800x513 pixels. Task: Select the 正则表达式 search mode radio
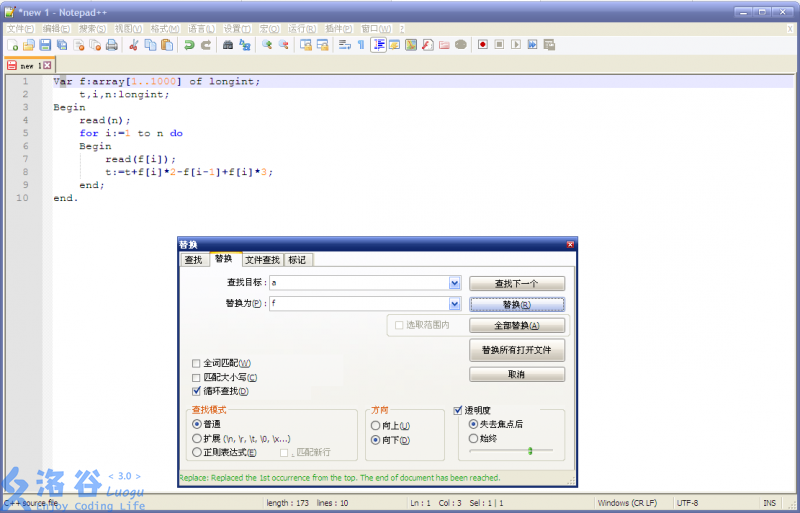point(197,452)
